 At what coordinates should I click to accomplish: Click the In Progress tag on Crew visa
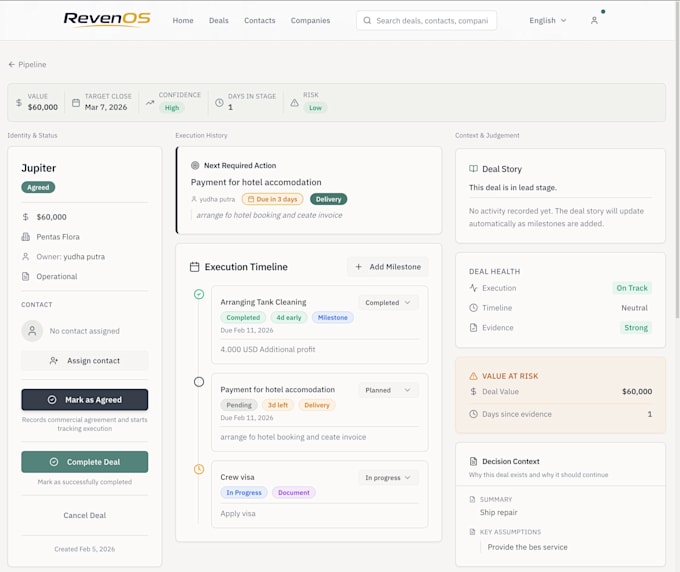244,493
